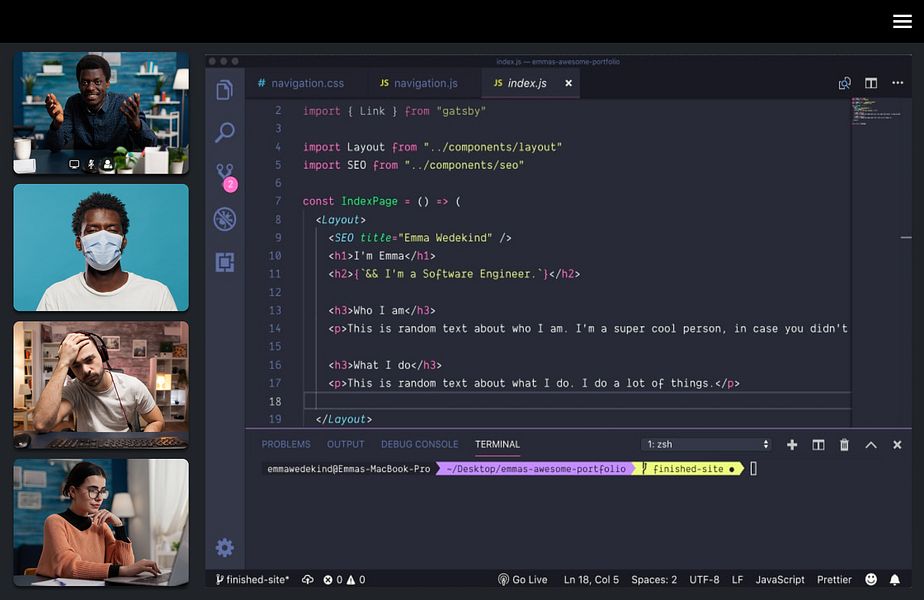Viewport: 924px width, 600px height.
Task: Maximize the panel with the chevron toggle
Action: [x=870, y=444]
